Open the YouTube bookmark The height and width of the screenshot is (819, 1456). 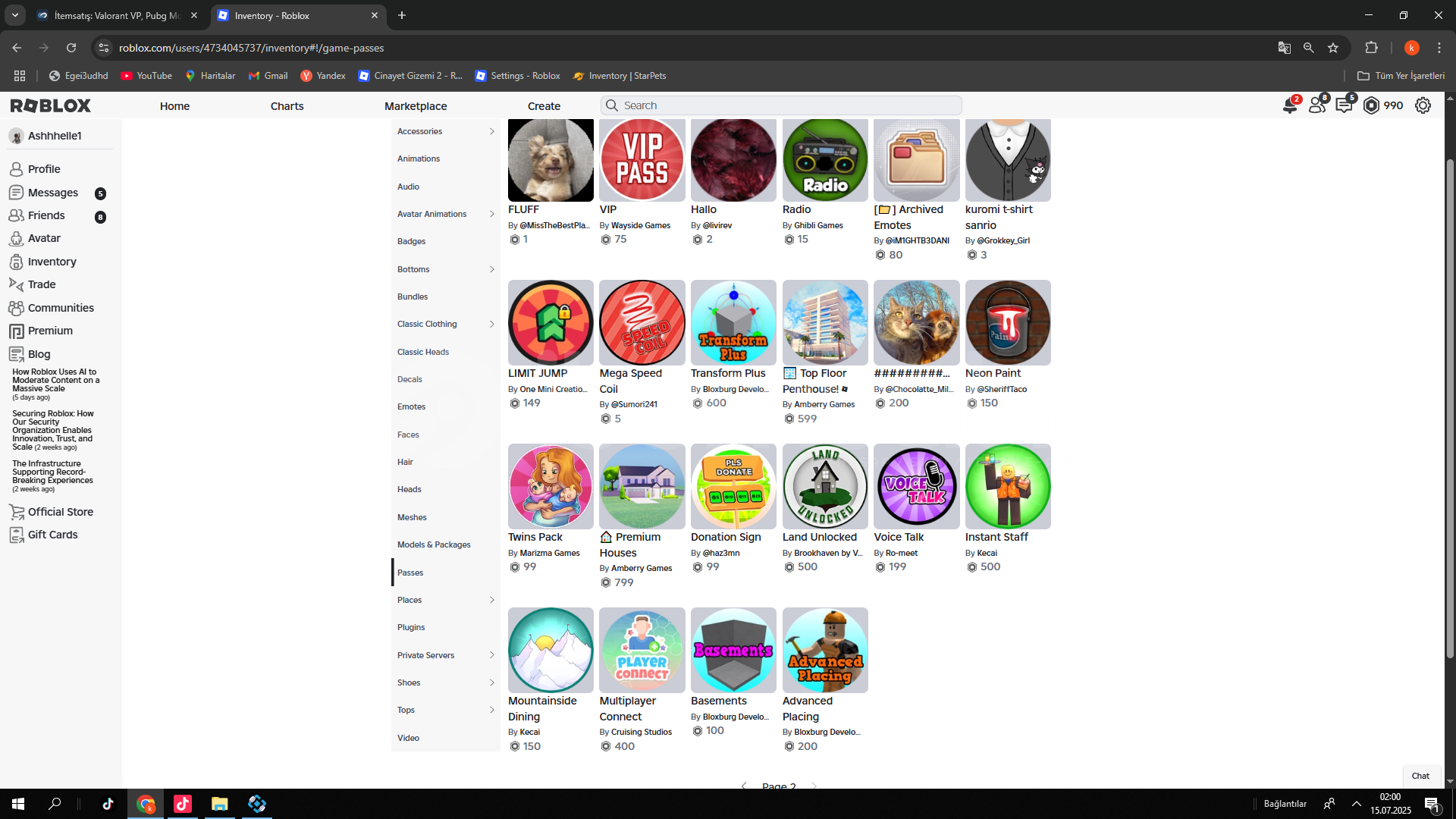click(146, 76)
